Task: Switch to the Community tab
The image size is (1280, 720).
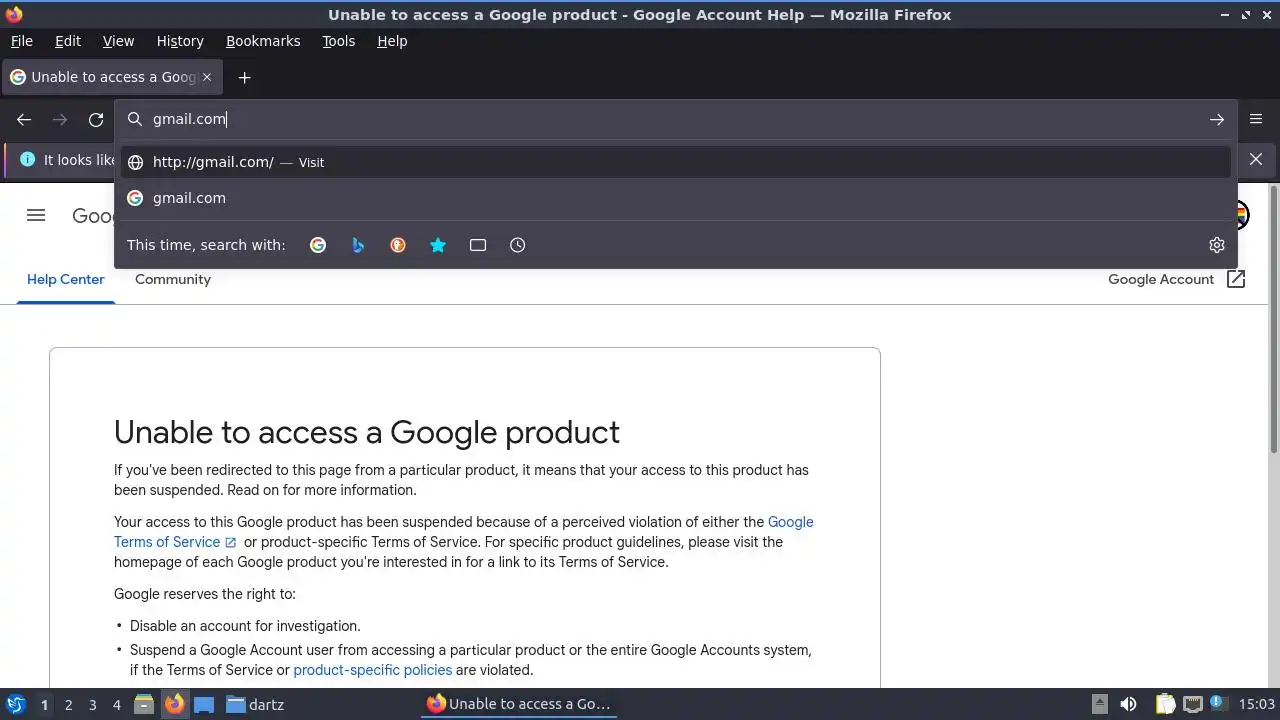Action: (x=173, y=279)
